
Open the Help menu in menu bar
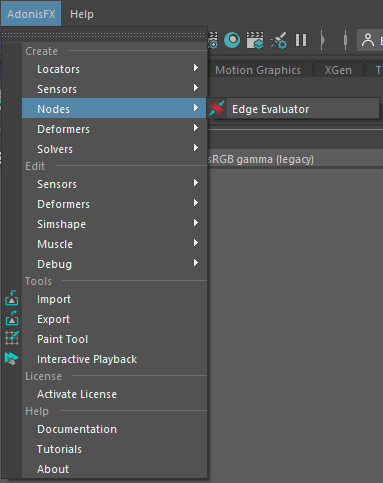click(82, 14)
